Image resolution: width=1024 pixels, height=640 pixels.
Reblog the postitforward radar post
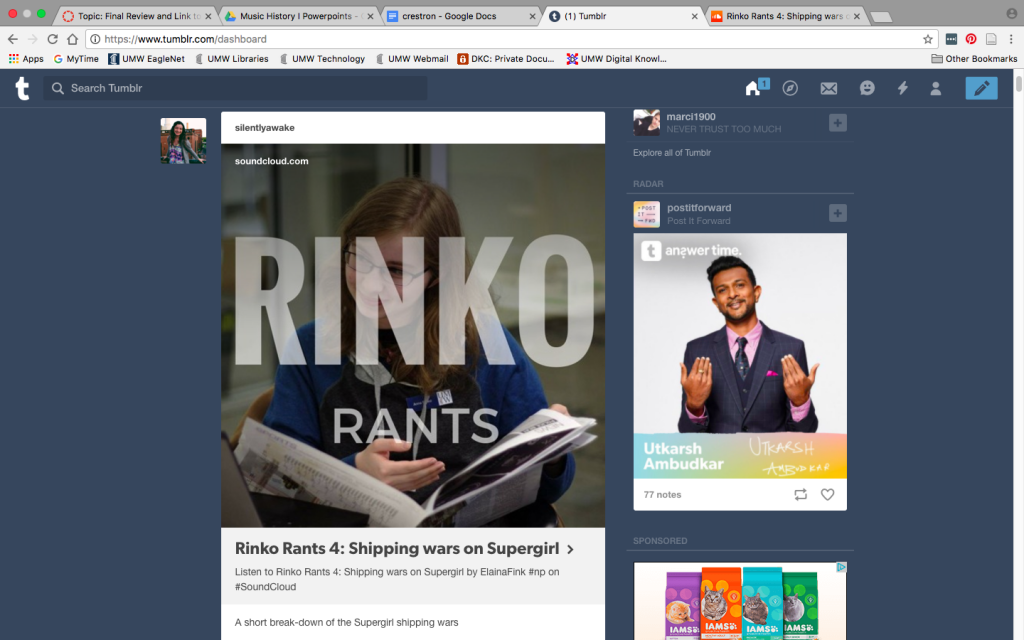801,494
